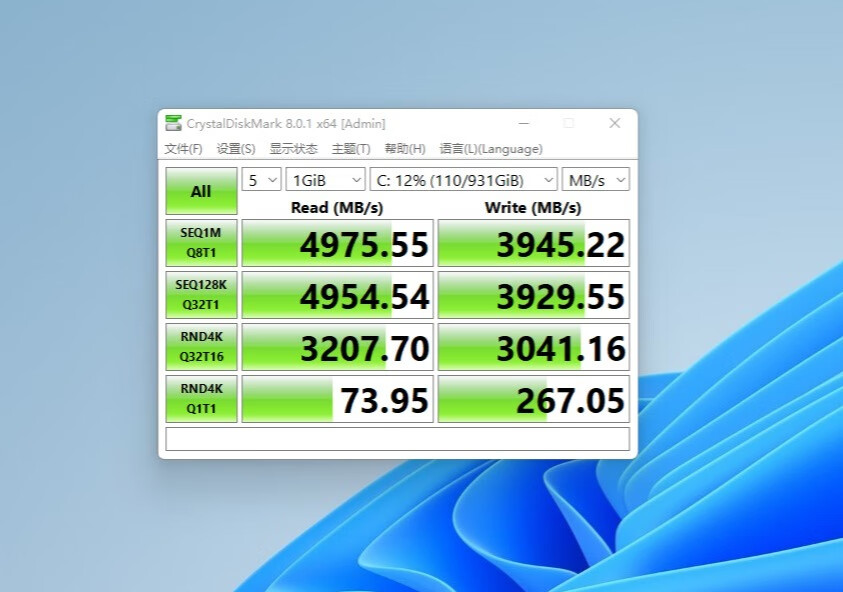843x592 pixels.
Task: Start the SEQ128K Q32T1 test
Action: tap(201, 295)
